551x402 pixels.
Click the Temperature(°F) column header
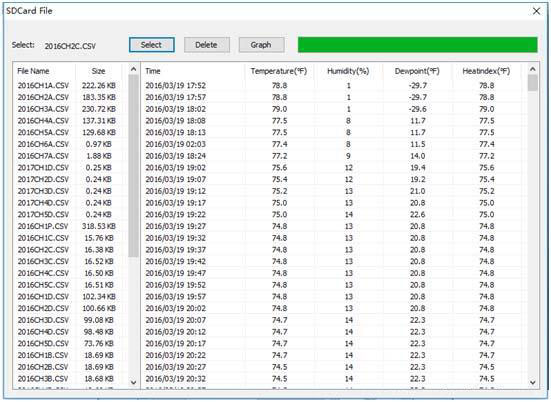279,71
